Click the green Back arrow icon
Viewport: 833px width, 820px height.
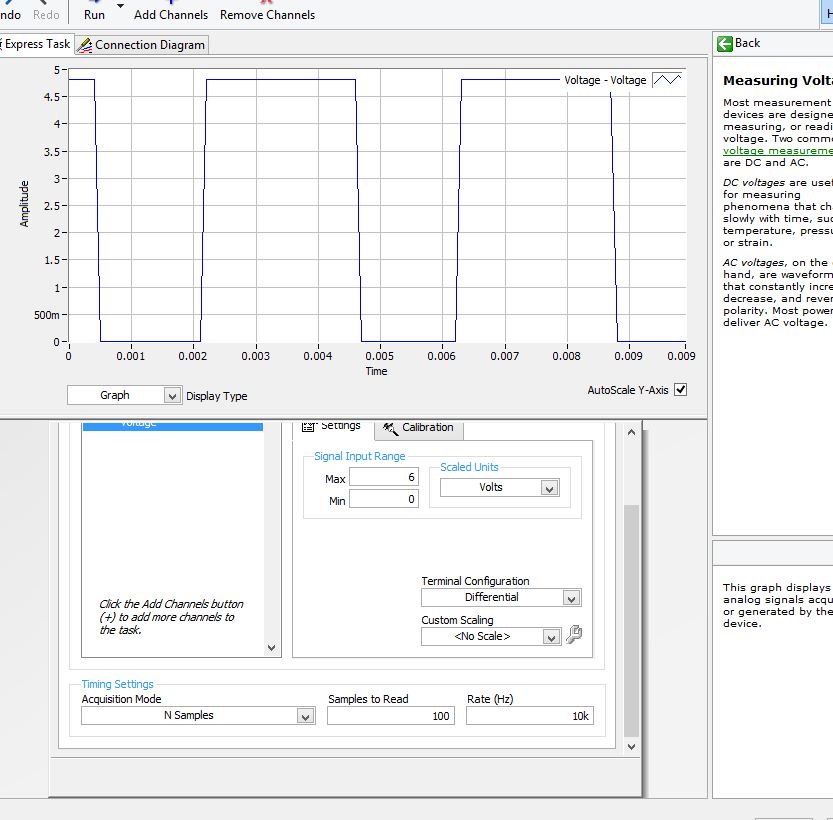pos(725,43)
